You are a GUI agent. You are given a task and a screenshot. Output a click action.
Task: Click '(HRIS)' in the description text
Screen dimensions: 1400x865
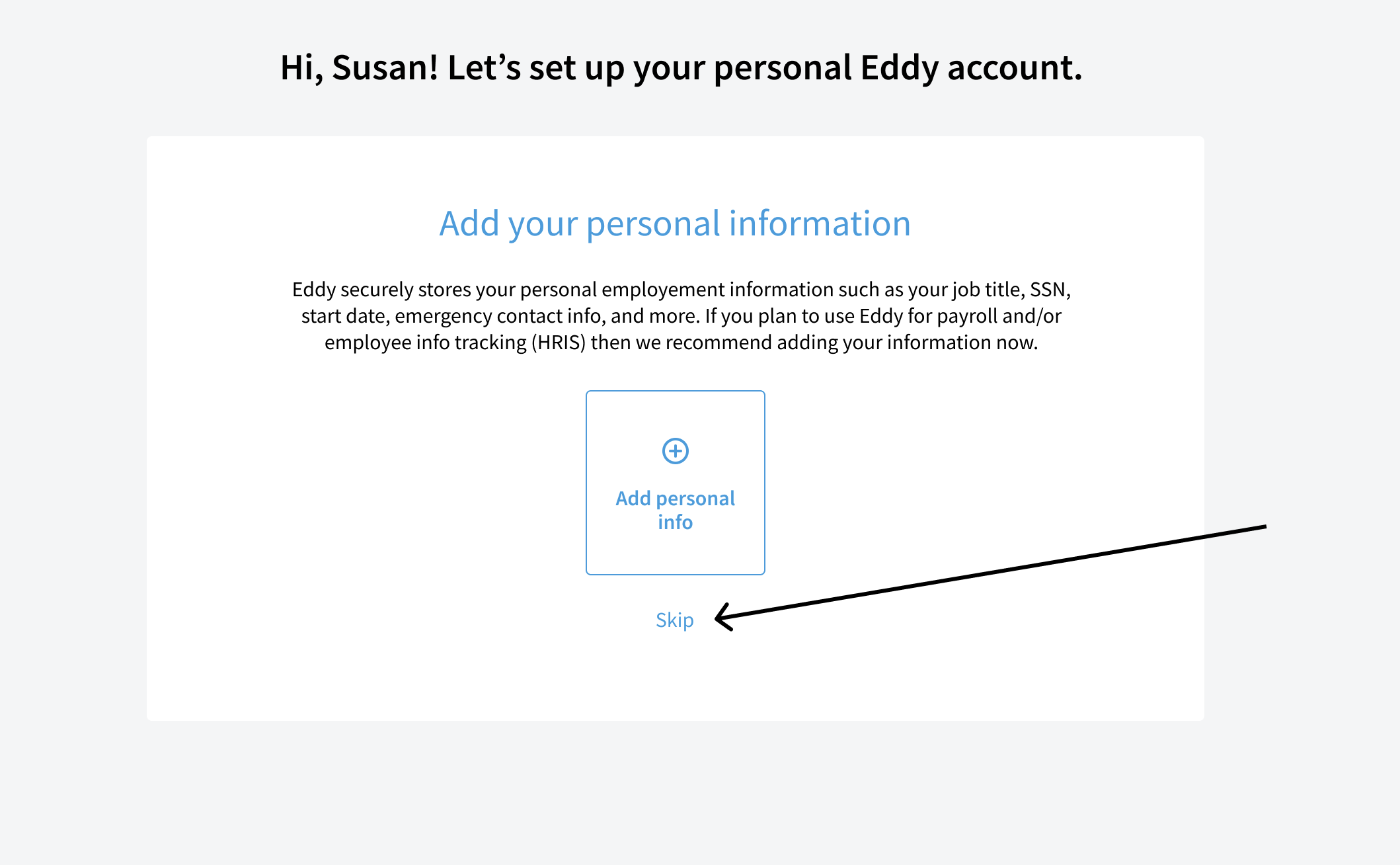(559, 343)
